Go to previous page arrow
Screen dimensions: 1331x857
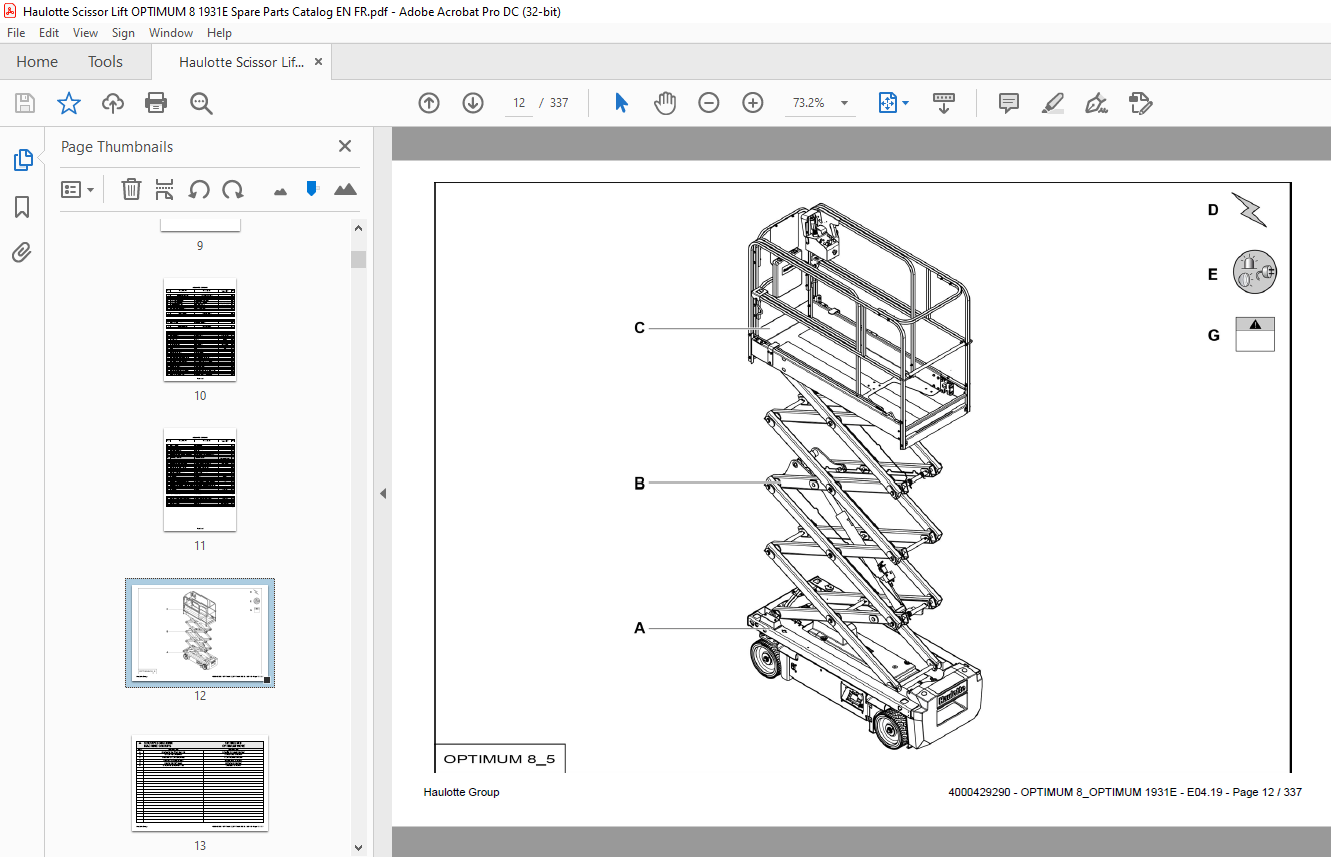(x=429, y=103)
